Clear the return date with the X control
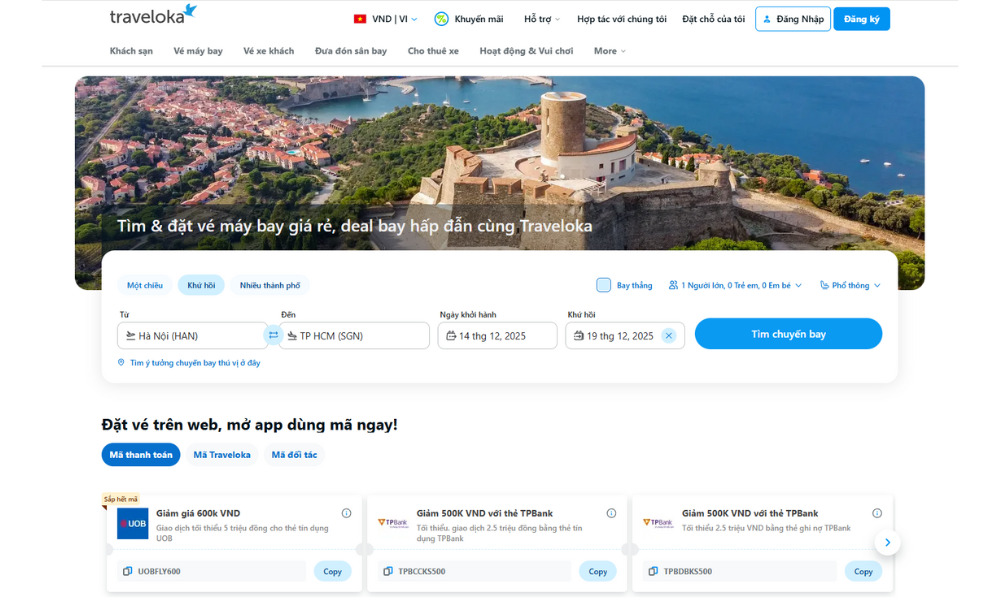 669,335
